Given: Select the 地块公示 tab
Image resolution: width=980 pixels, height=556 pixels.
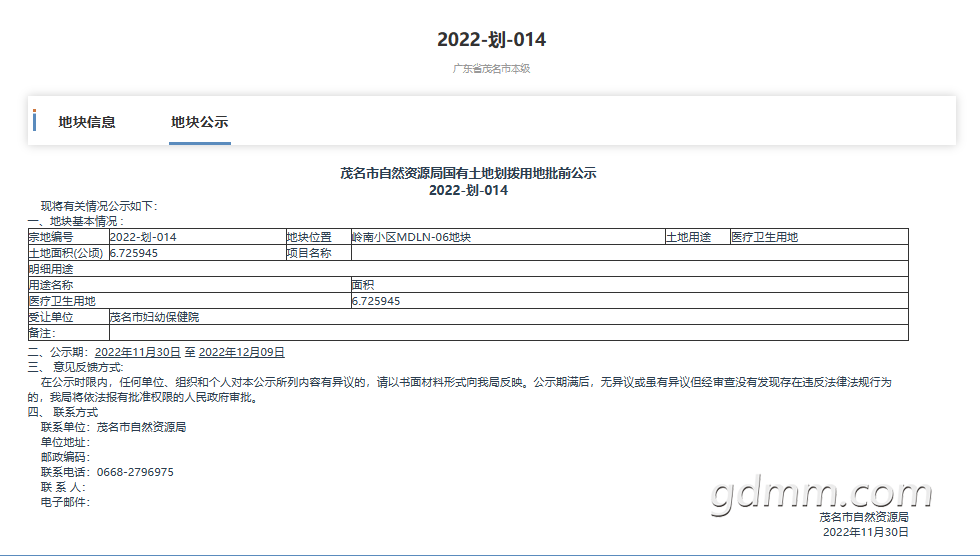Looking at the screenshot, I should [x=199, y=122].
